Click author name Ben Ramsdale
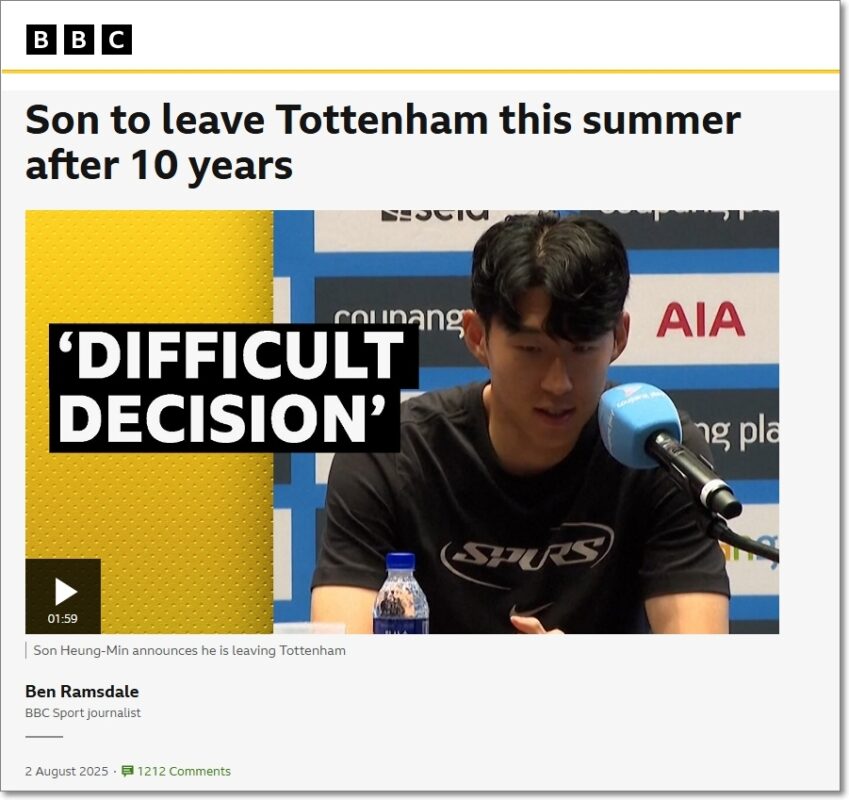The width and height of the screenshot is (849, 800). tap(82, 691)
